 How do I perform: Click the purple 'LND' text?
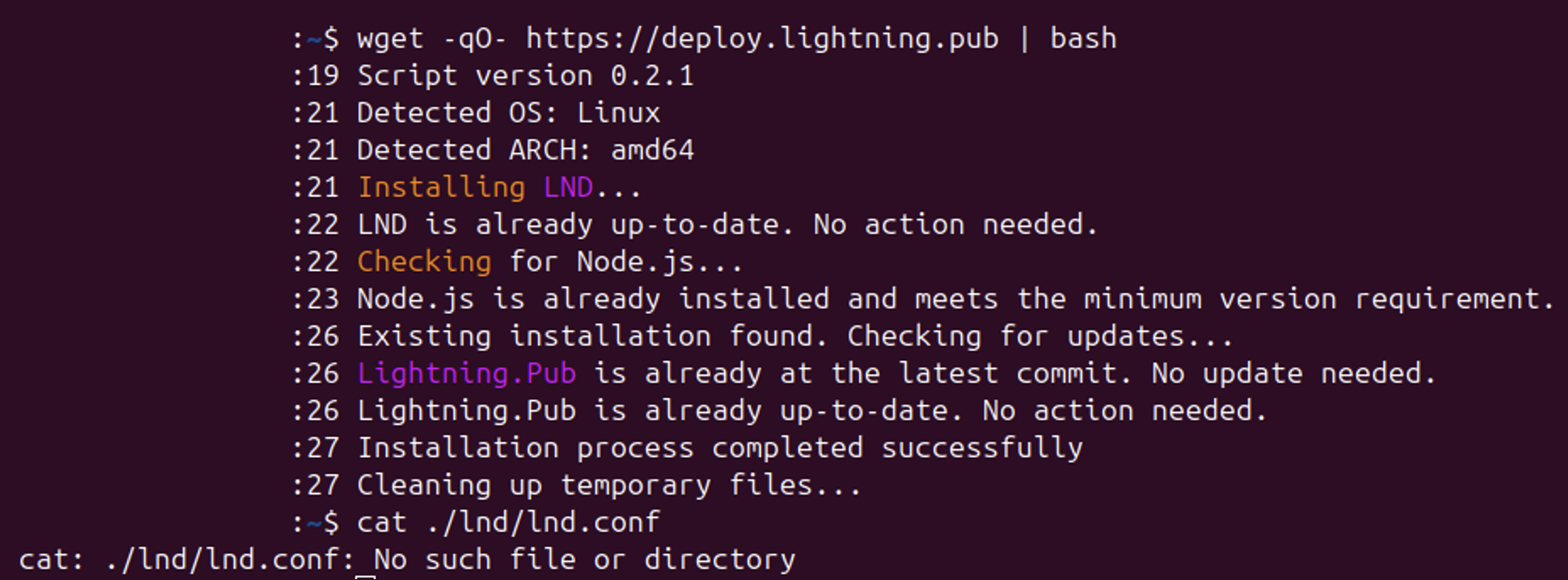[x=568, y=187]
